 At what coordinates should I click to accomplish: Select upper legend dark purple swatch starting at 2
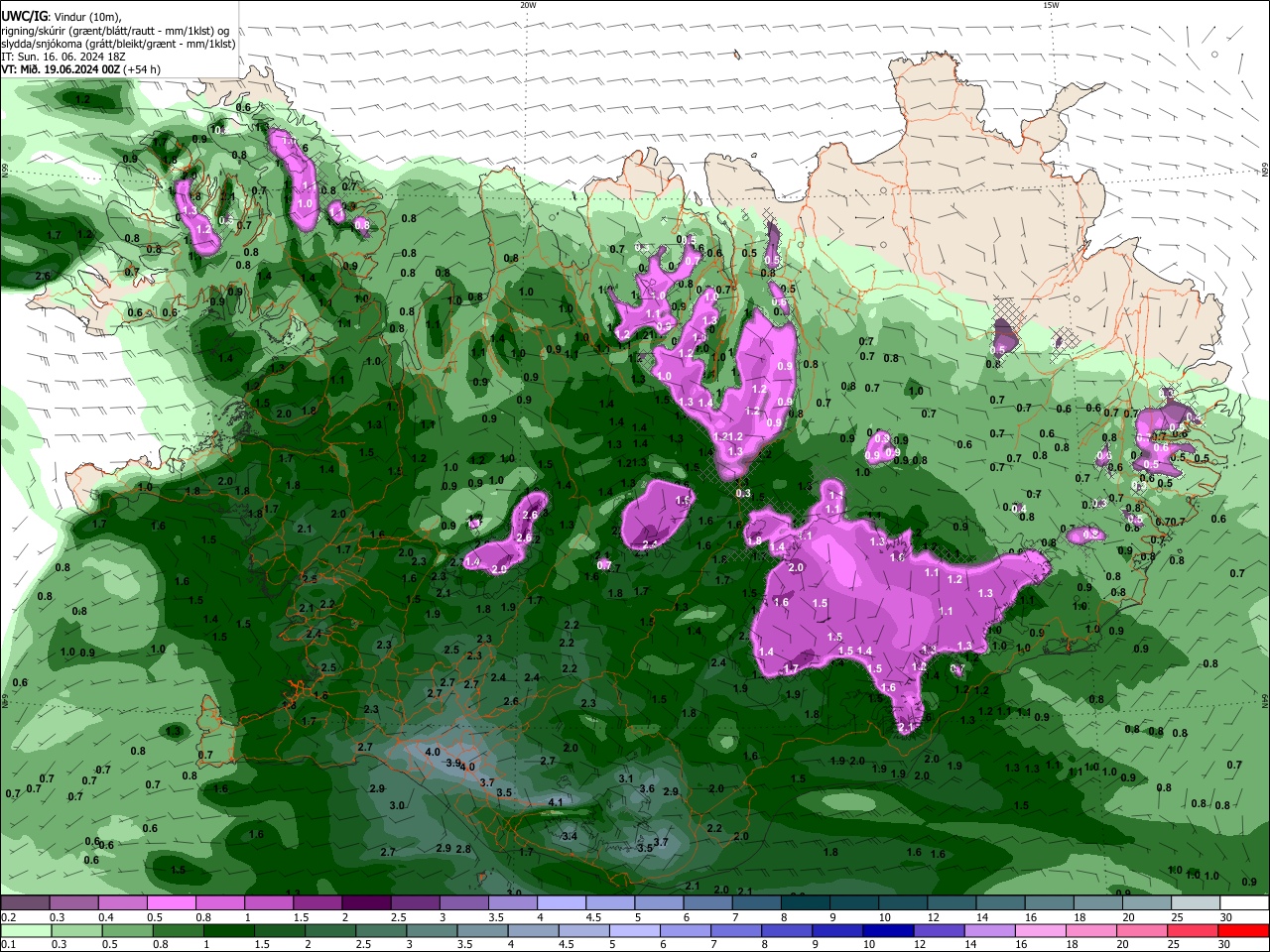[365, 903]
